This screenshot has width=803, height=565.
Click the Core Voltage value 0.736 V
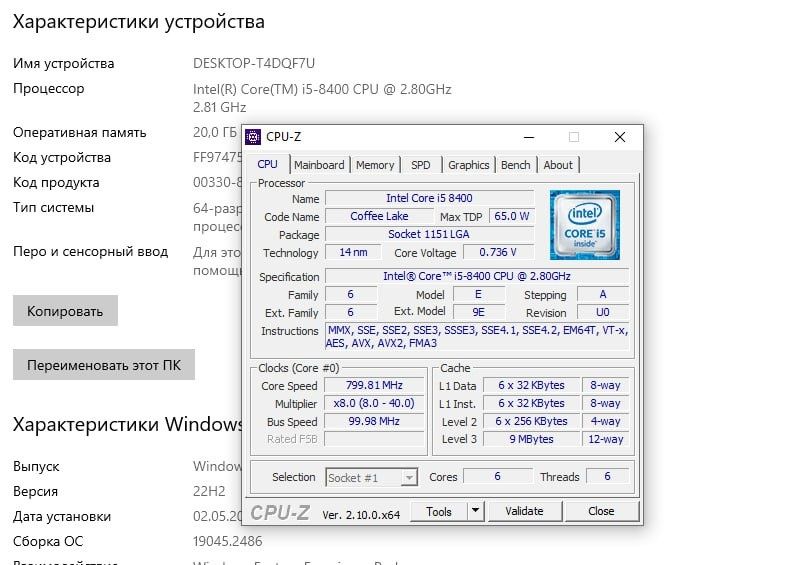[498, 253]
